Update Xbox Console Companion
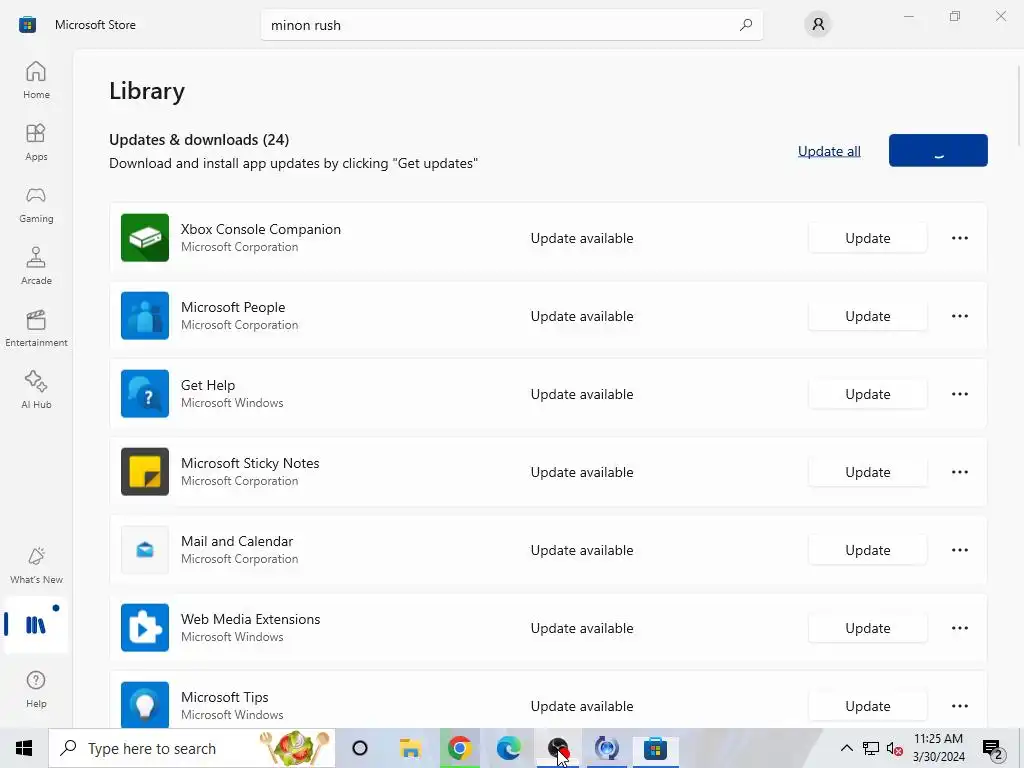 coord(867,238)
